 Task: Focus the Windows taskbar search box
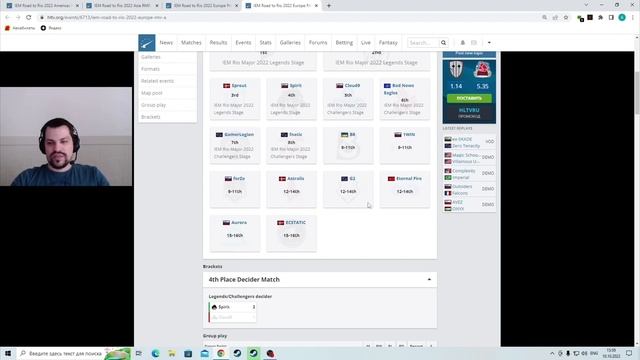73,353
